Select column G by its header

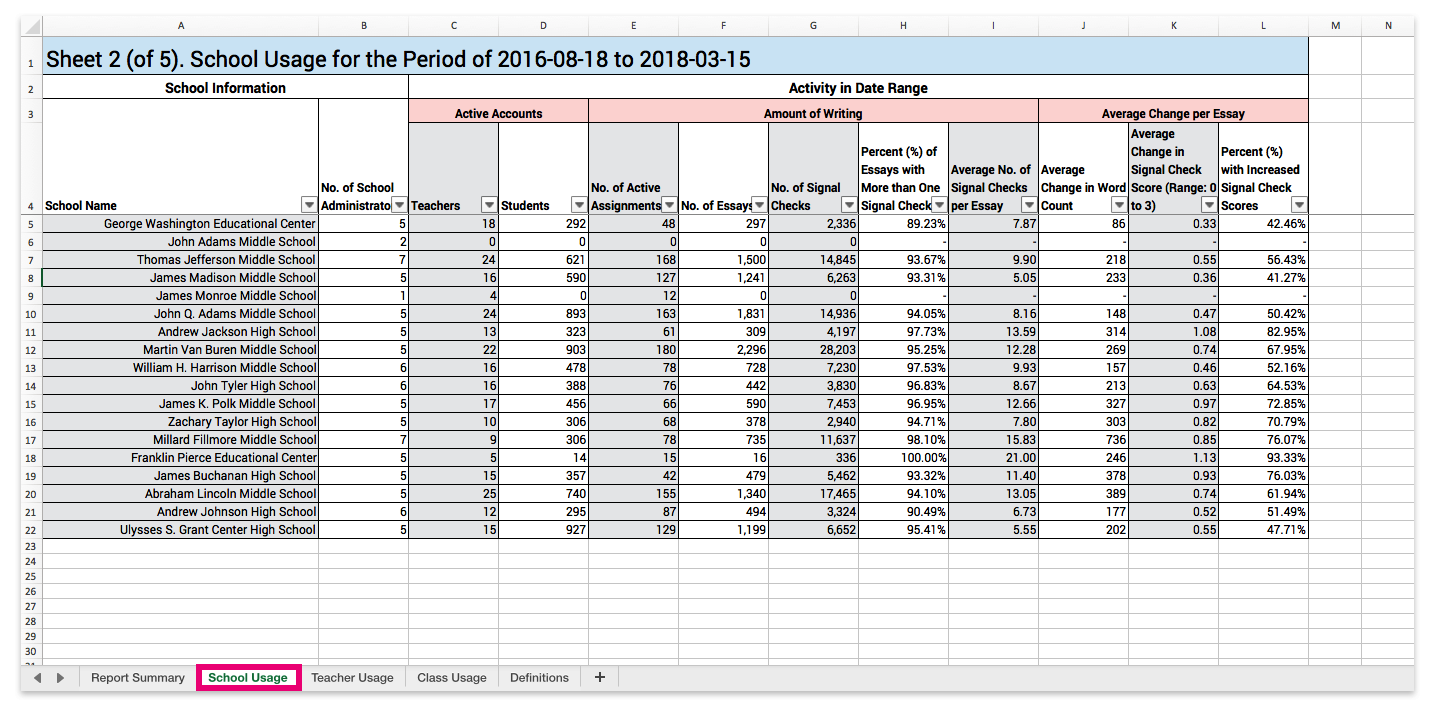pyautogui.click(x=814, y=26)
